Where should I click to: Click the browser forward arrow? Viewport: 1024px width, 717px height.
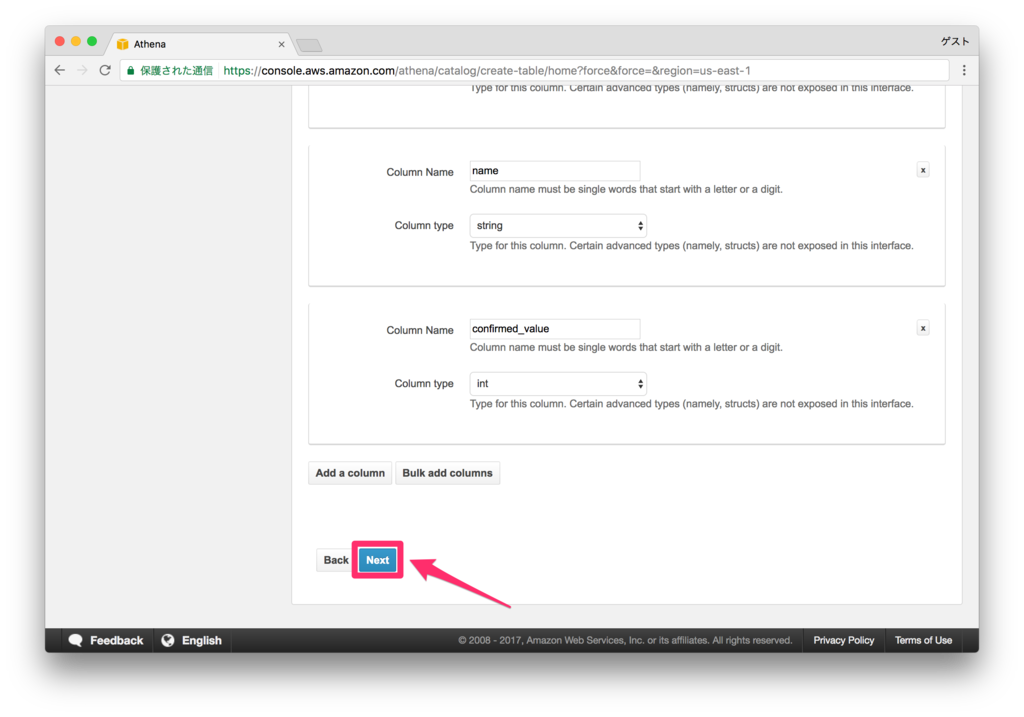[x=82, y=71]
